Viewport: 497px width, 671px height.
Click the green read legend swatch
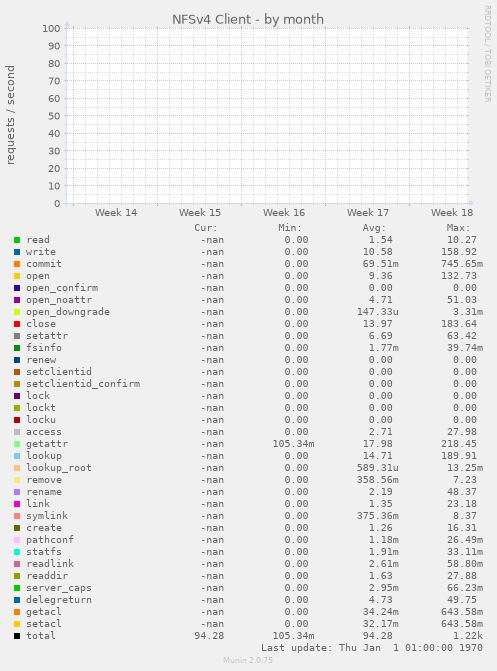[17, 240]
